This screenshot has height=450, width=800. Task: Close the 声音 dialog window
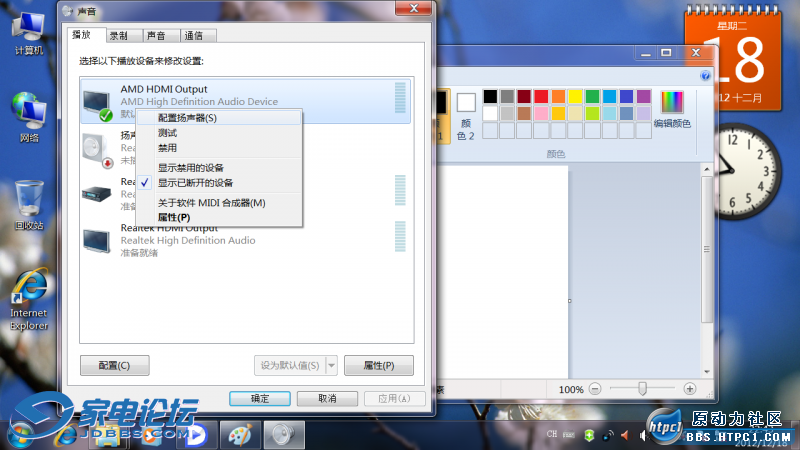click(414, 8)
